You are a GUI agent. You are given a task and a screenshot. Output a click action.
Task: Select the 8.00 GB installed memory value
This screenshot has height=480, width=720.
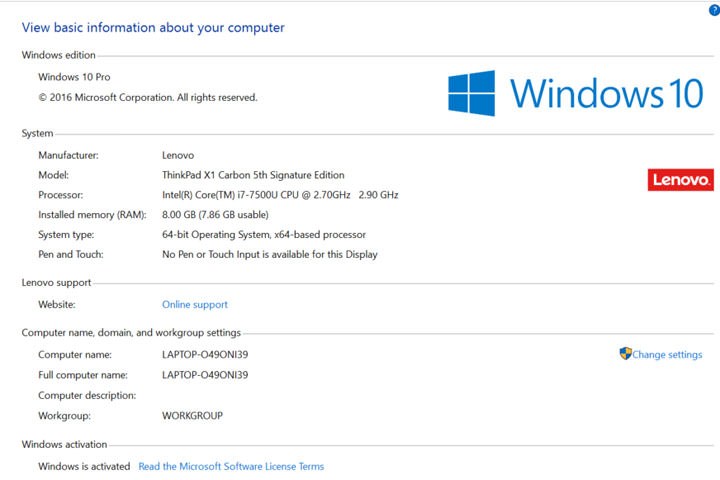click(214, 215)
